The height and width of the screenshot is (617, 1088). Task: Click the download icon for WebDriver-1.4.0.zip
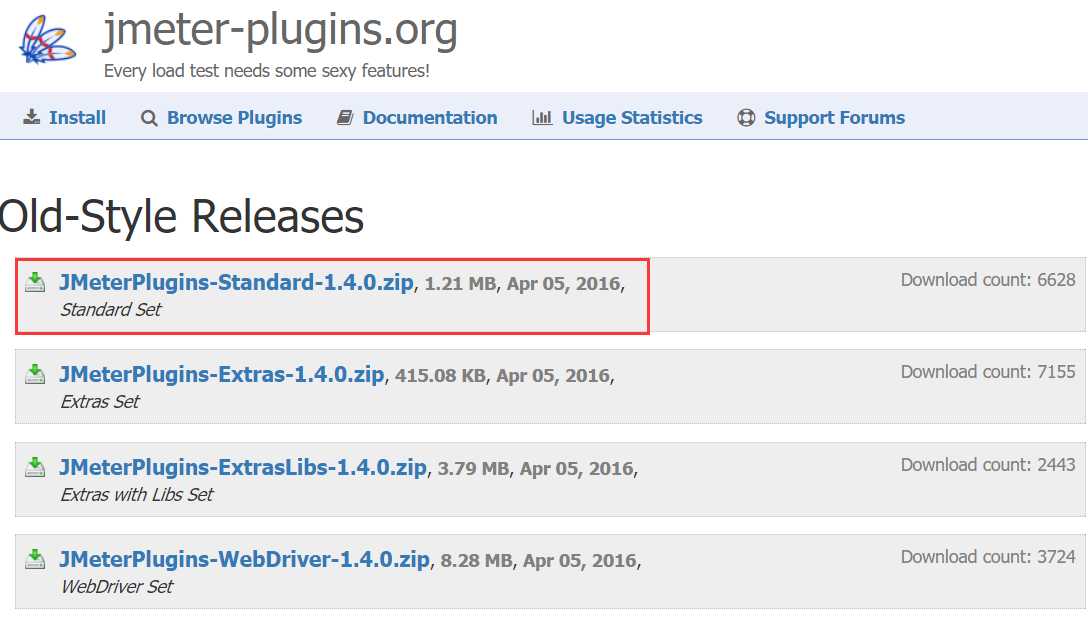[x=35, y=559]
